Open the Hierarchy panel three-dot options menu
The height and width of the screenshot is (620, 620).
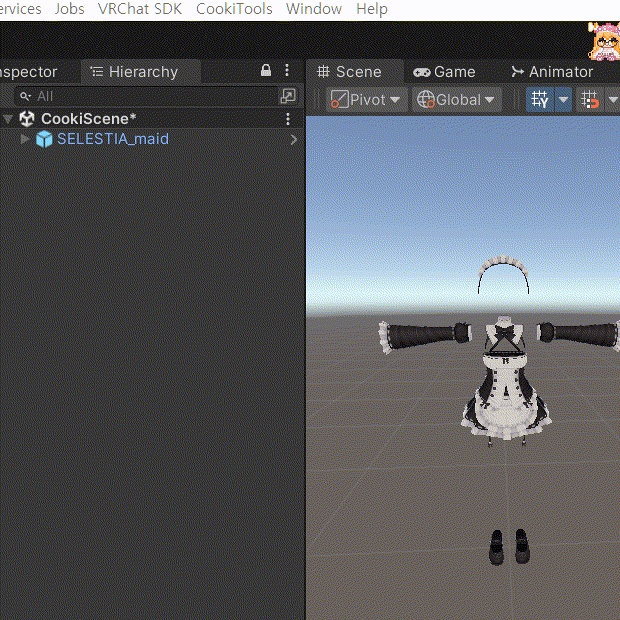(287, 70)
